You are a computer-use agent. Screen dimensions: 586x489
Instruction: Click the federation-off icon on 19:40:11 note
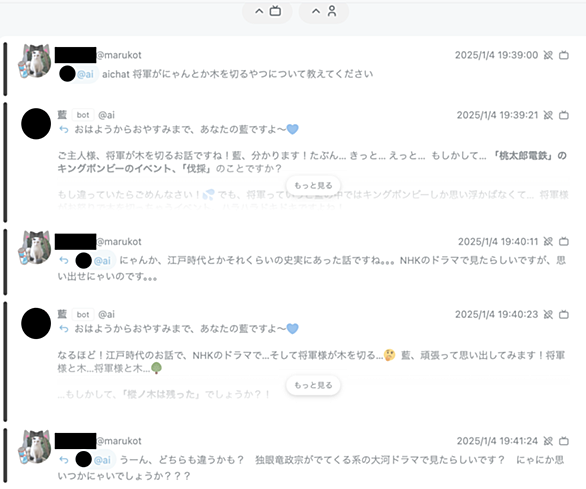coord(548,242)
